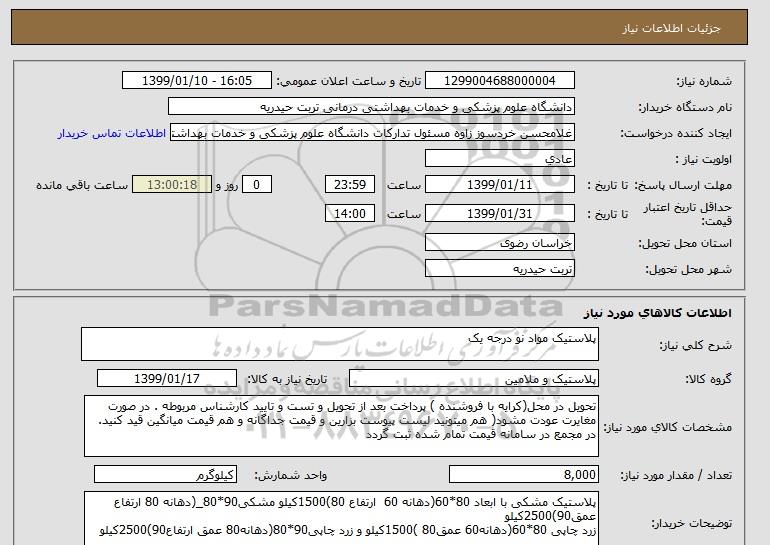This screenshot has width=770, height=545.
Task: Click the label مشخصات کالای مورد نیاز
Action: [667, 427]
